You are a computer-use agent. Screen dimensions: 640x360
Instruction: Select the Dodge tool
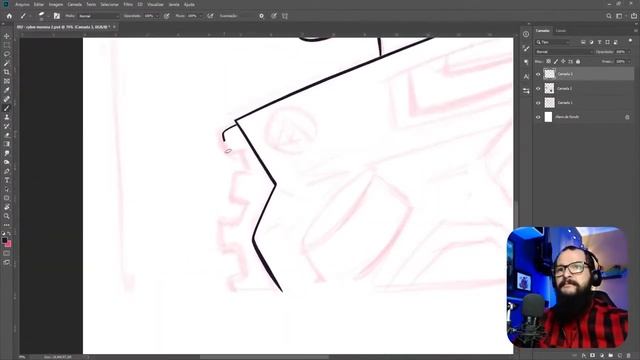tap(7, 162)
